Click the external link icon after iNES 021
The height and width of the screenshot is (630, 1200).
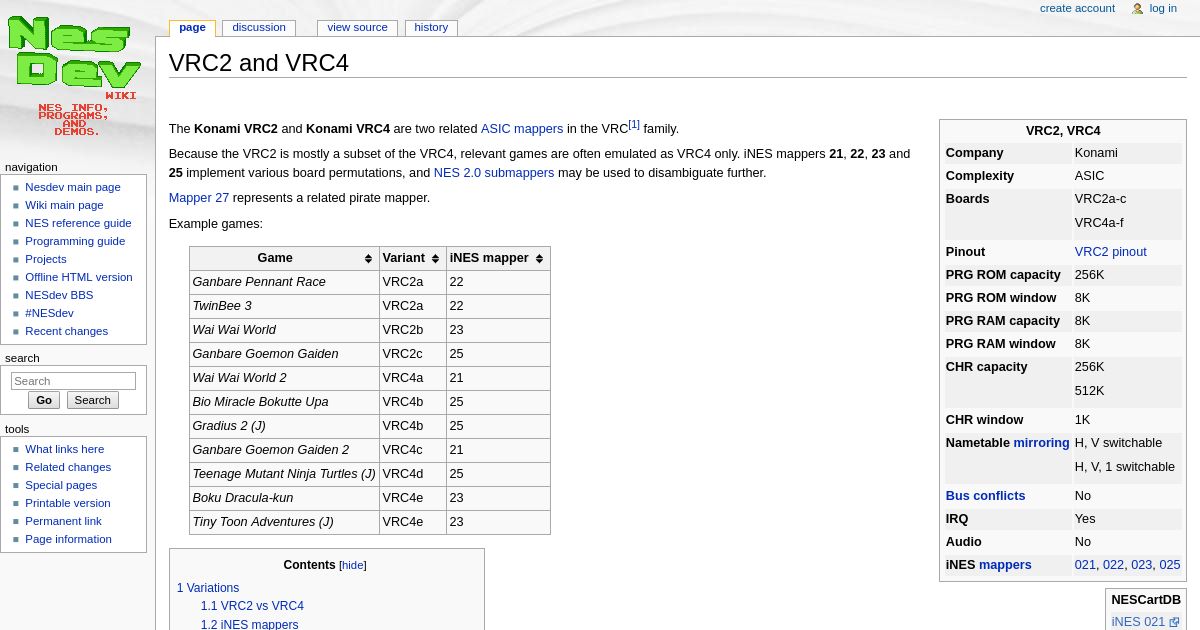pyautogui.click(x=1174, y=622)
